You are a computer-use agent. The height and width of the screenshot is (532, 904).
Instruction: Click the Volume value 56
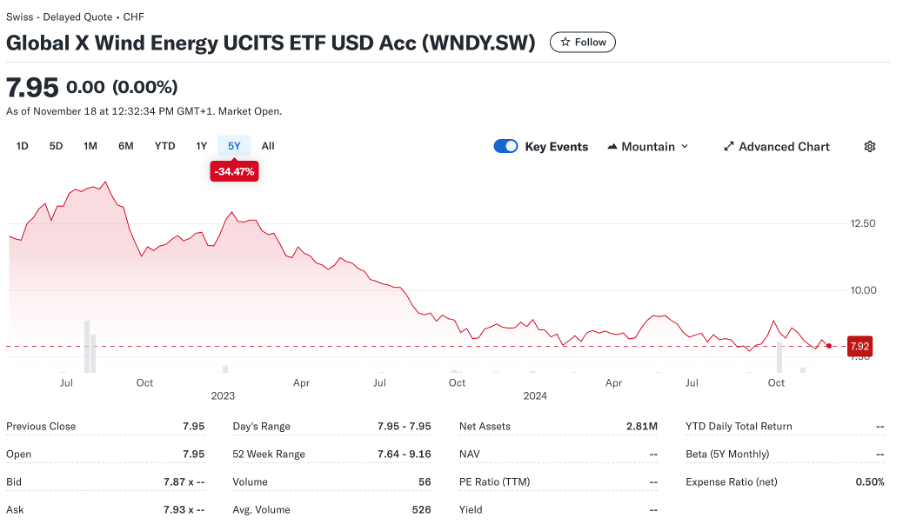click(x=425, y=481)
